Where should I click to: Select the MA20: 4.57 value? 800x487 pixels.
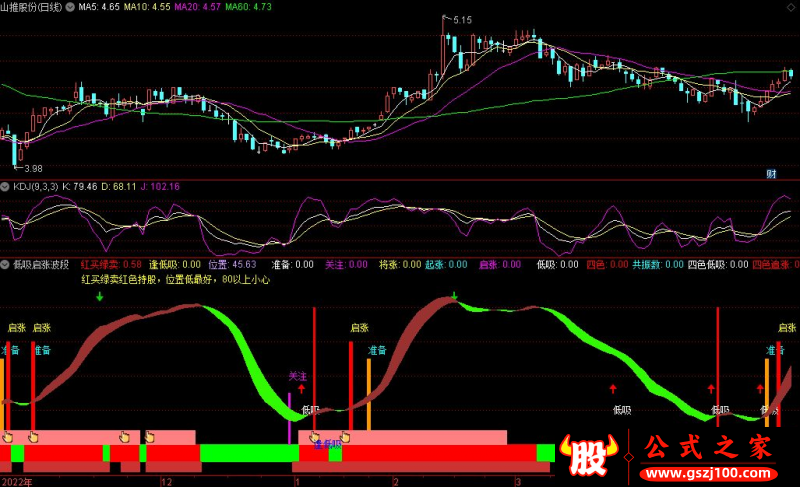[x=197, y=7]
